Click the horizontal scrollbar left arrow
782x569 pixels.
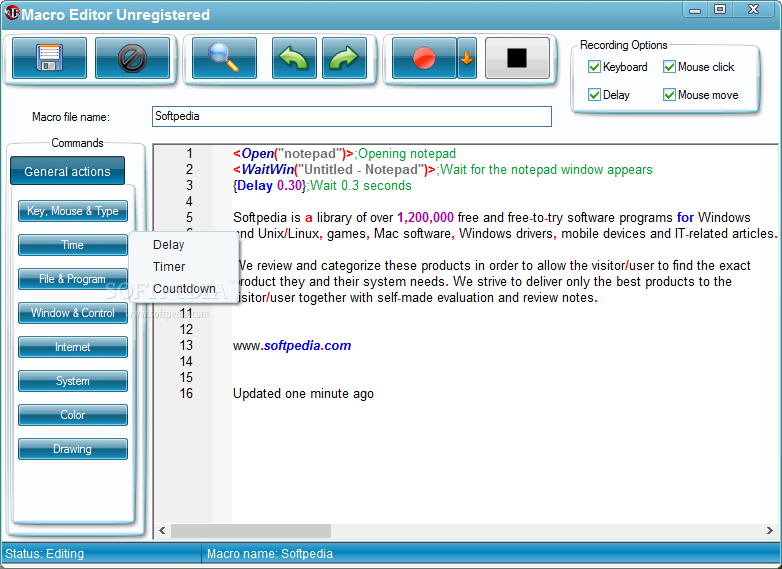pos(162,531)
